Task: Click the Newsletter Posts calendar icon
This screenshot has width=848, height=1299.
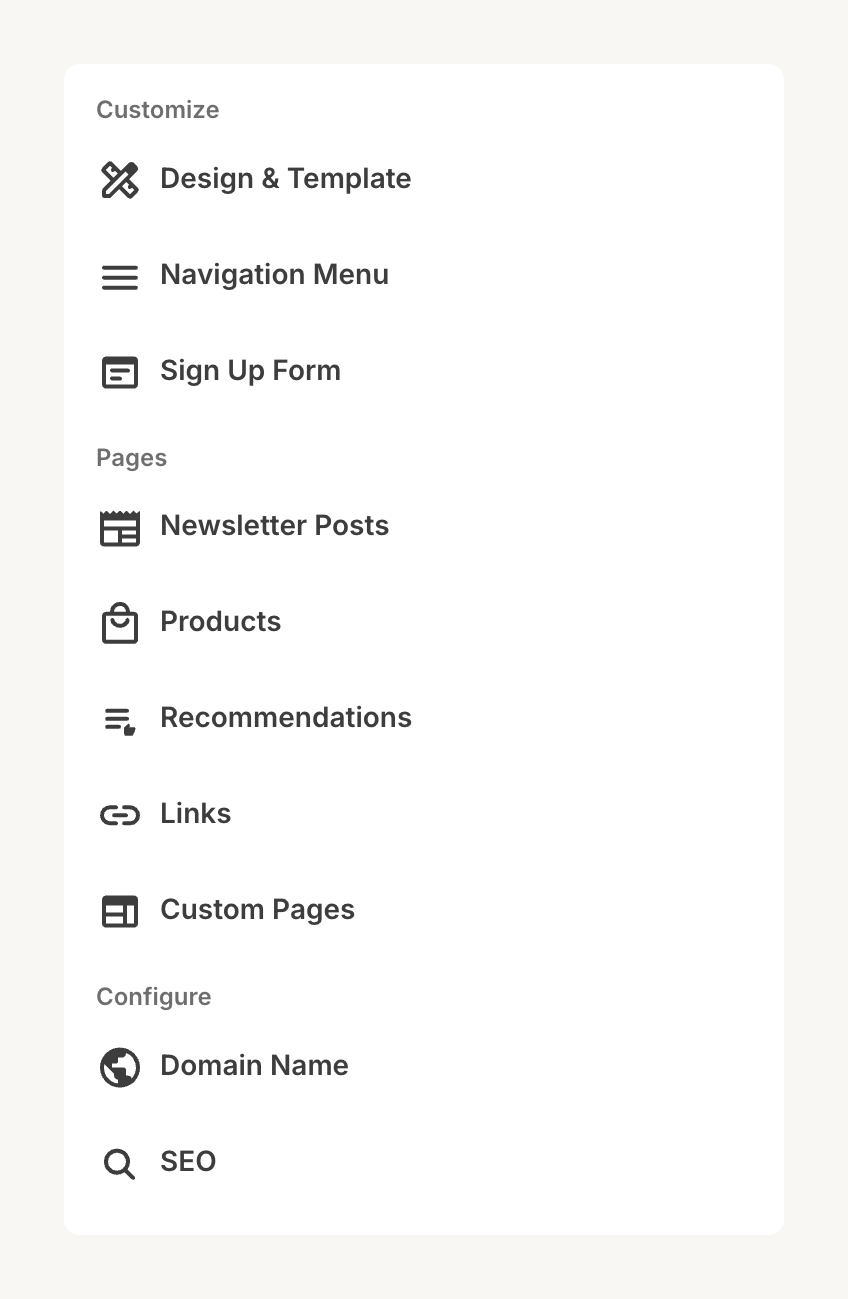Action: 120,528
